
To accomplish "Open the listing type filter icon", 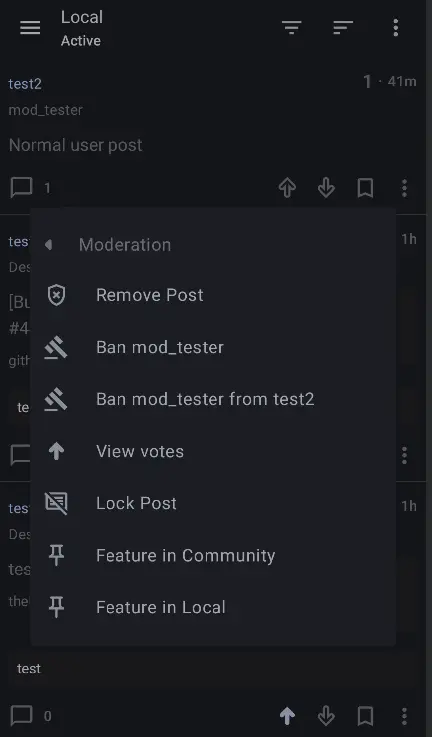I will [x=291, y=28].
